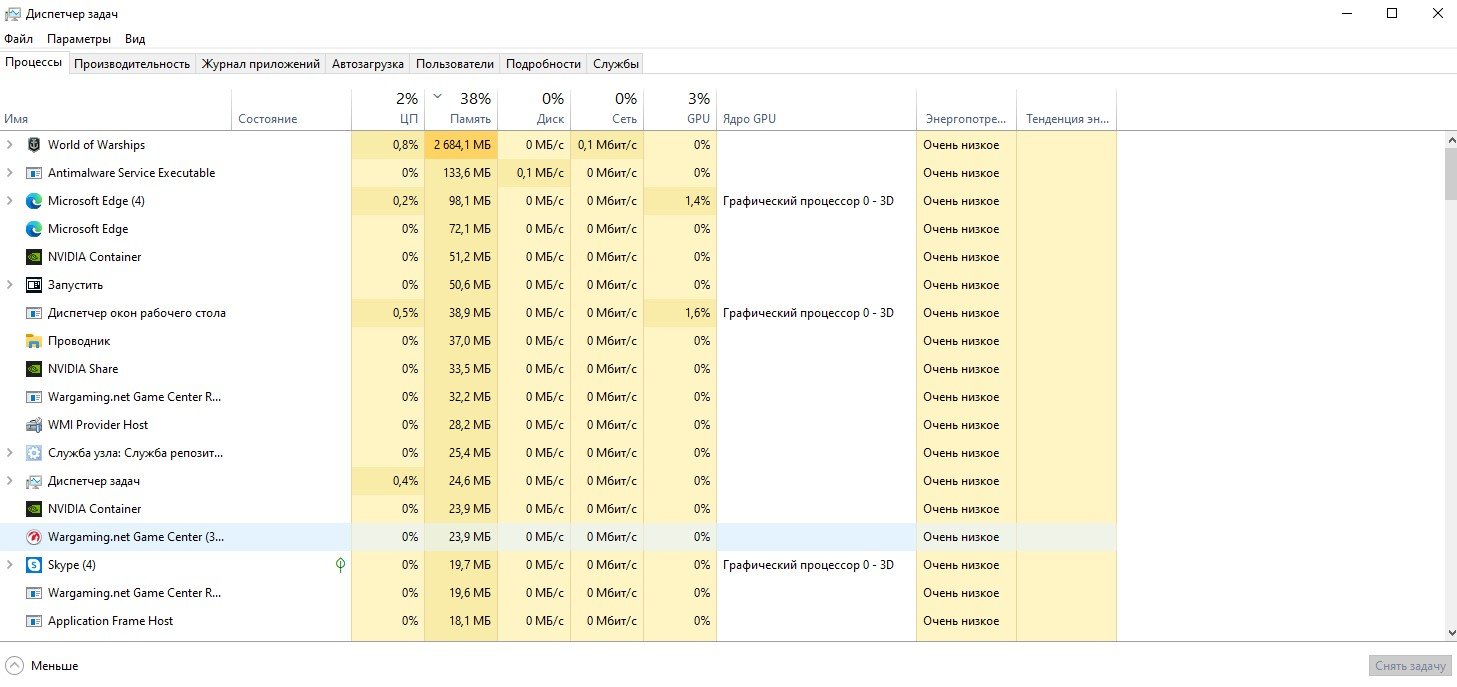
Task: Expand the Antimalware Service Executable group
Action: [x=10, y=173]
